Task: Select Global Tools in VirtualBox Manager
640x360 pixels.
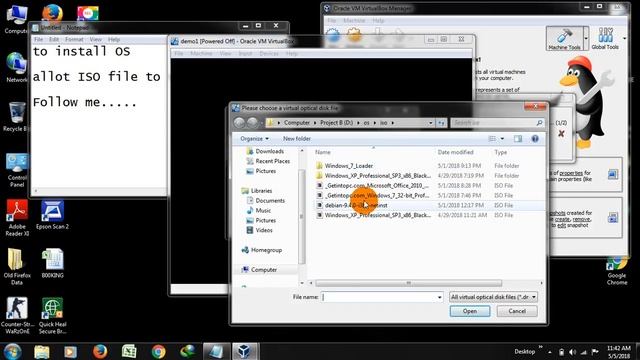Action: pos(605,39)
